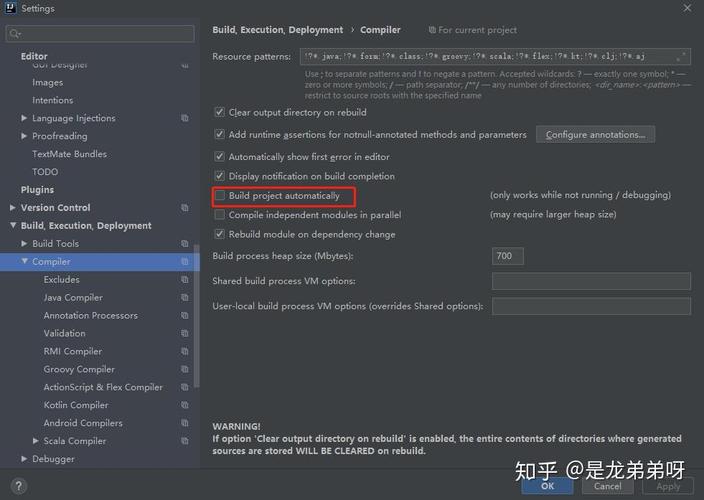The height and width of the screenshot is (500, 704).
Task: Click the project-level icon beside Kotlin Compiler
Action: point(185,405)
